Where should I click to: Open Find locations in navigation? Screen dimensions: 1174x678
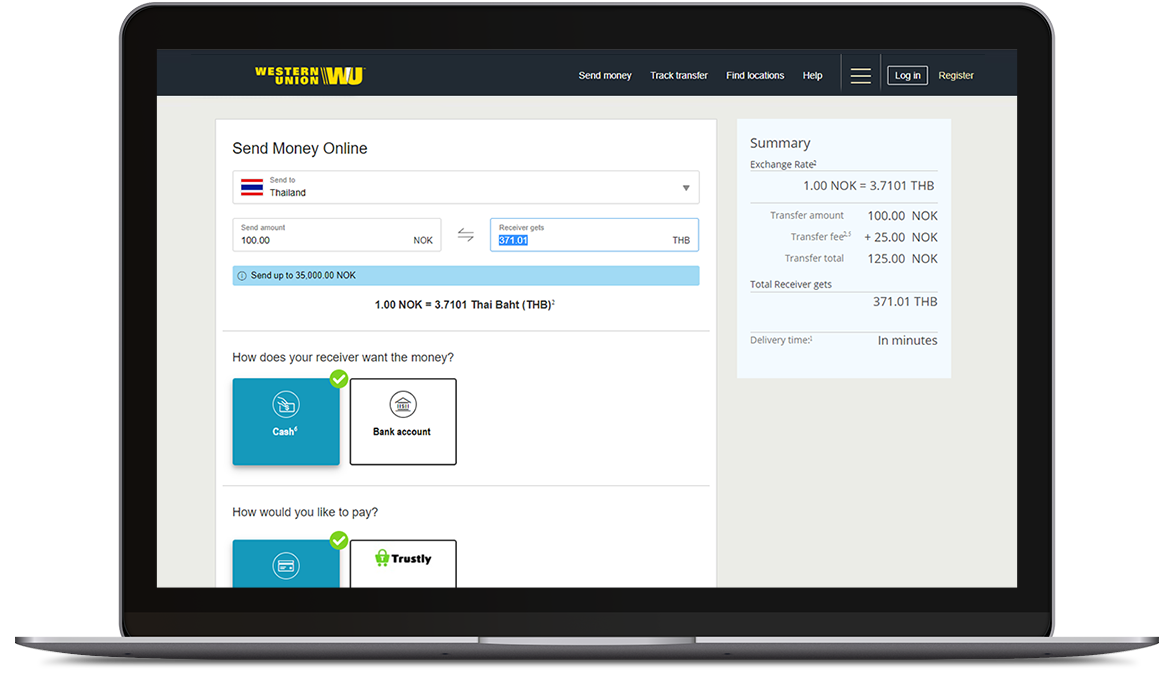click(755, 76)
